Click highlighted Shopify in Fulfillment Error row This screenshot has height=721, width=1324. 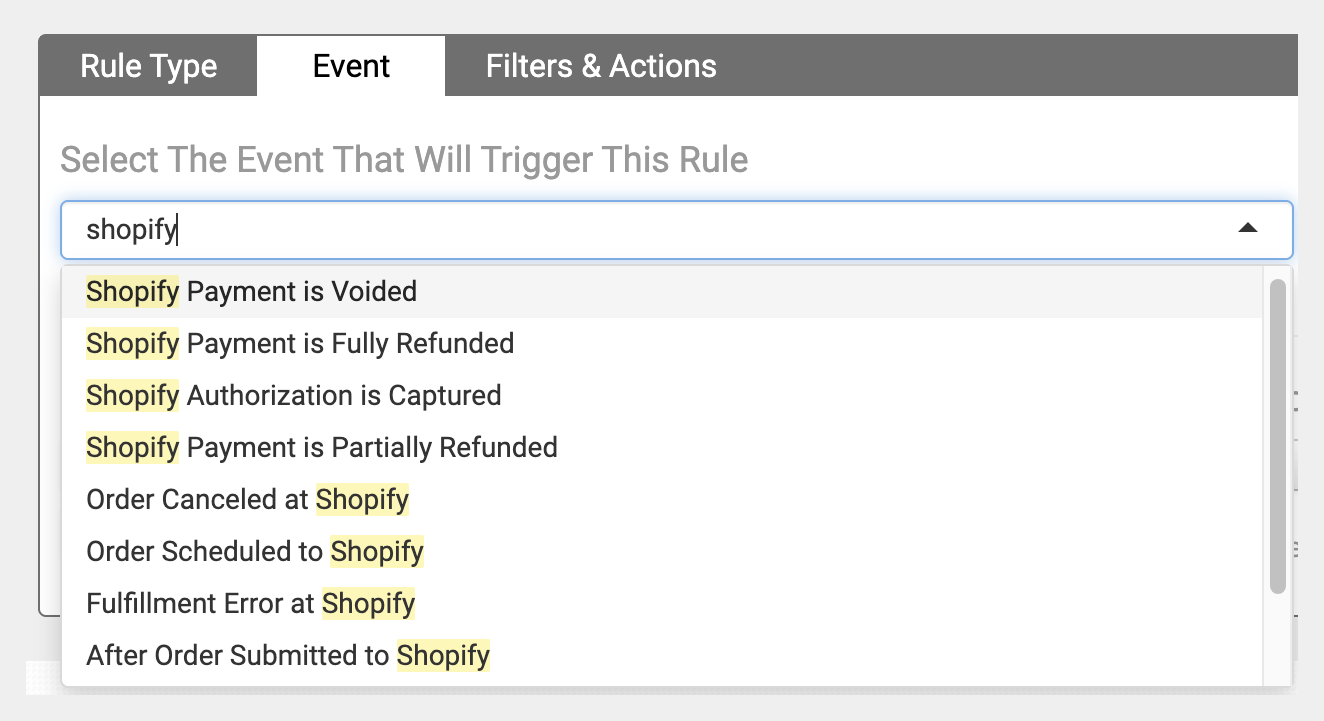[368, 604]
